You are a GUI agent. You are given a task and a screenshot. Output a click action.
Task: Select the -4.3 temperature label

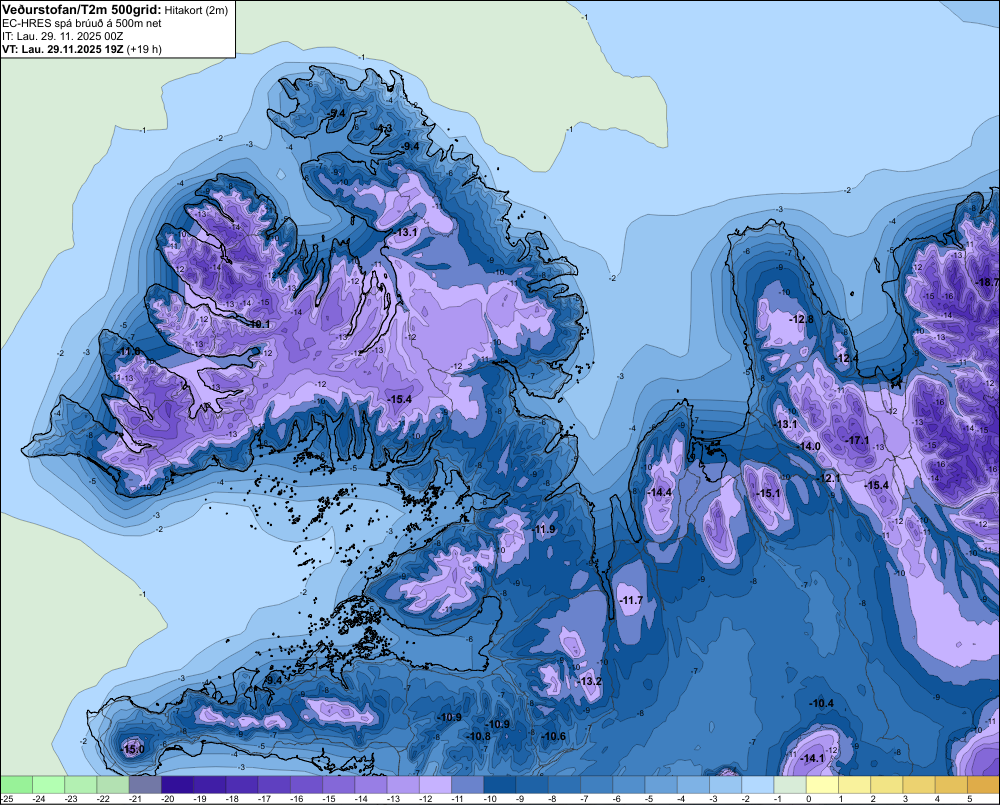[x=383, y=128]
